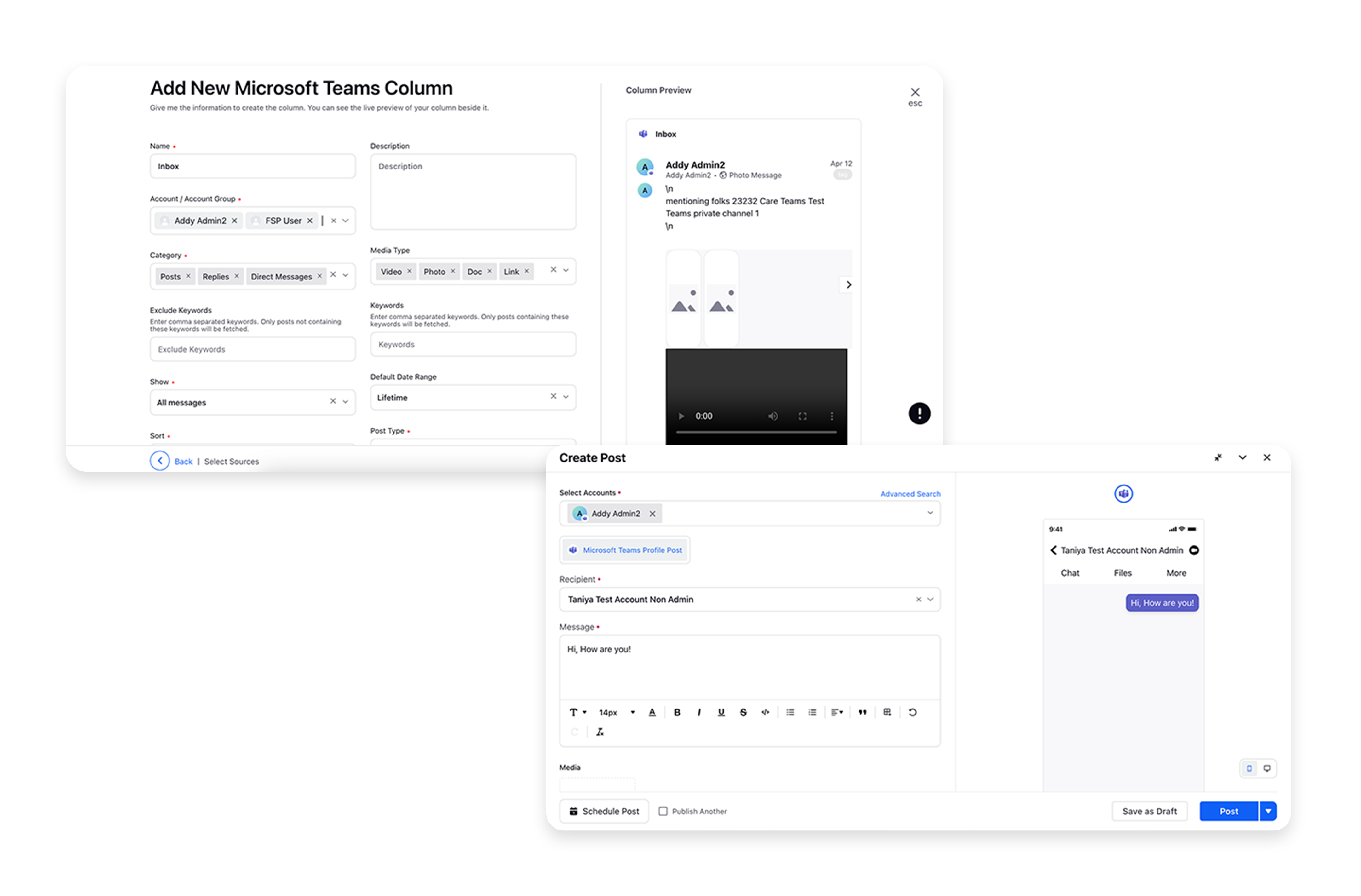The width and height of the screenshot is (1361, 896).
Task: Insert a blockquote in the post editor
Action: pyautogui.click(x=862, y=712)
